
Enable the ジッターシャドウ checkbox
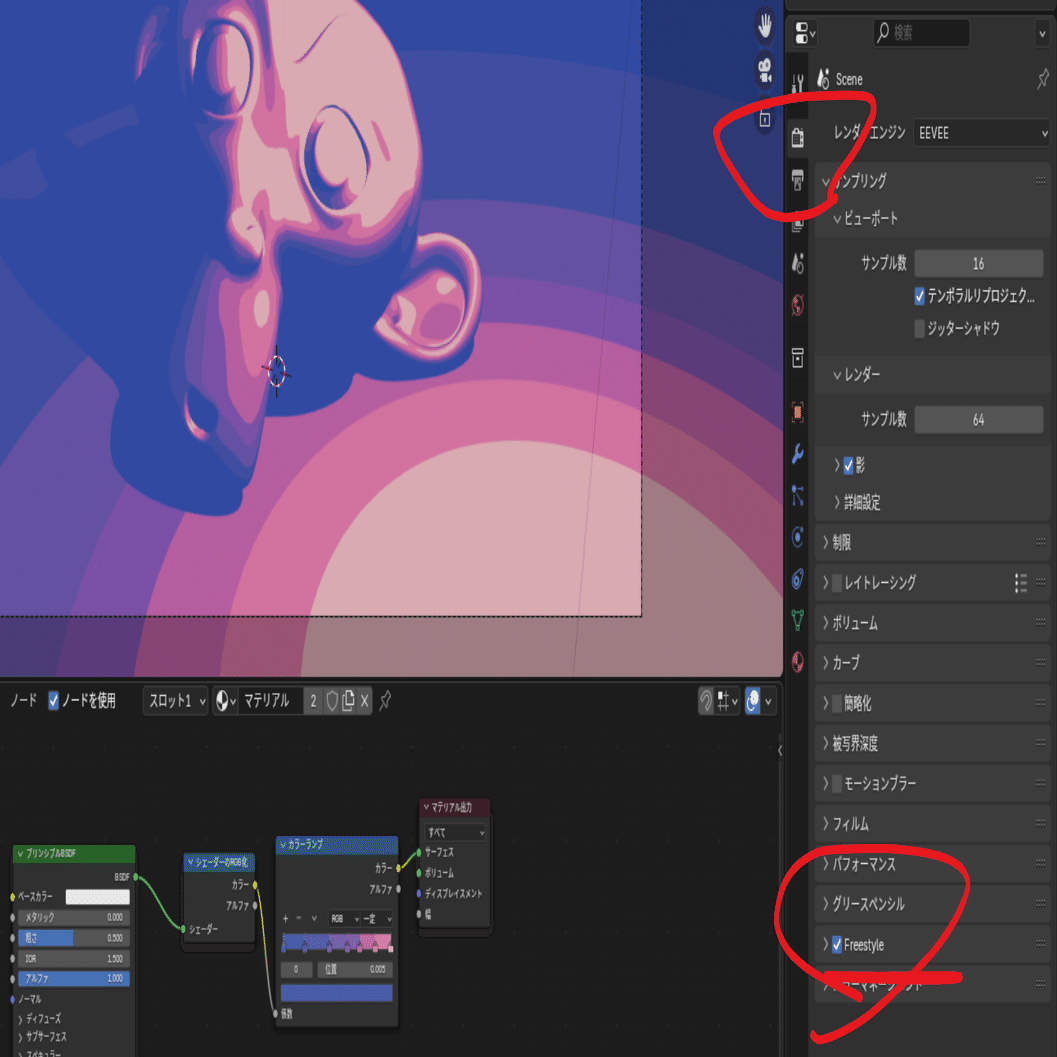click(x=919, y=329)
